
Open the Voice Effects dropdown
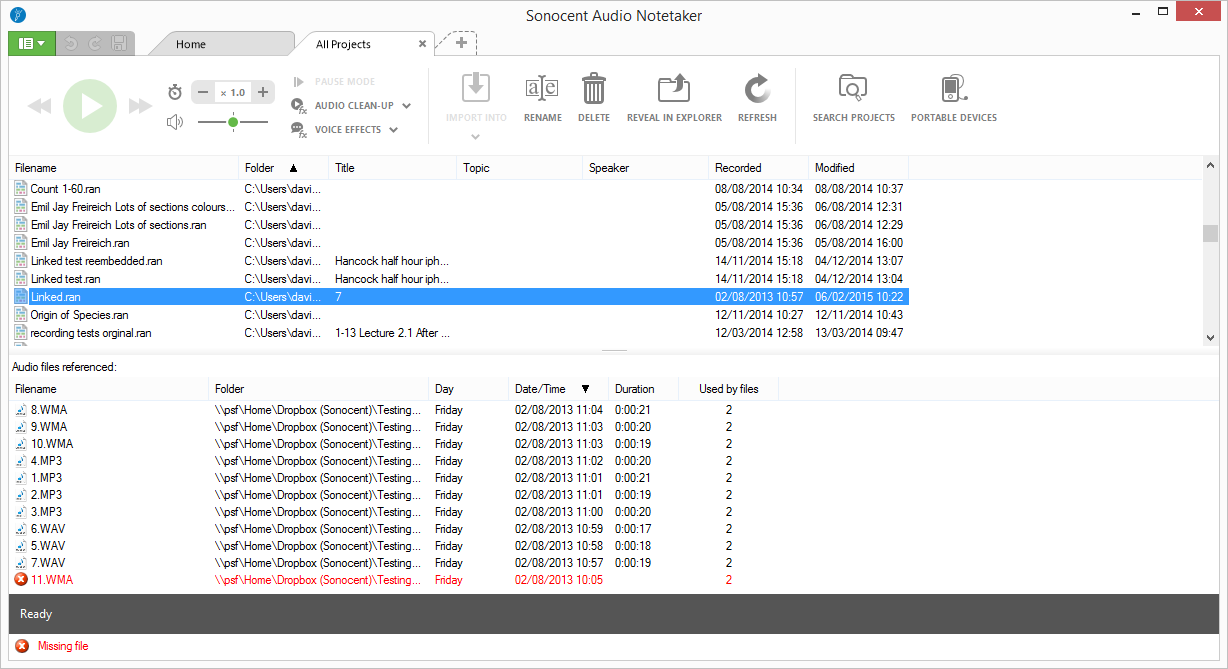[344, 129]
